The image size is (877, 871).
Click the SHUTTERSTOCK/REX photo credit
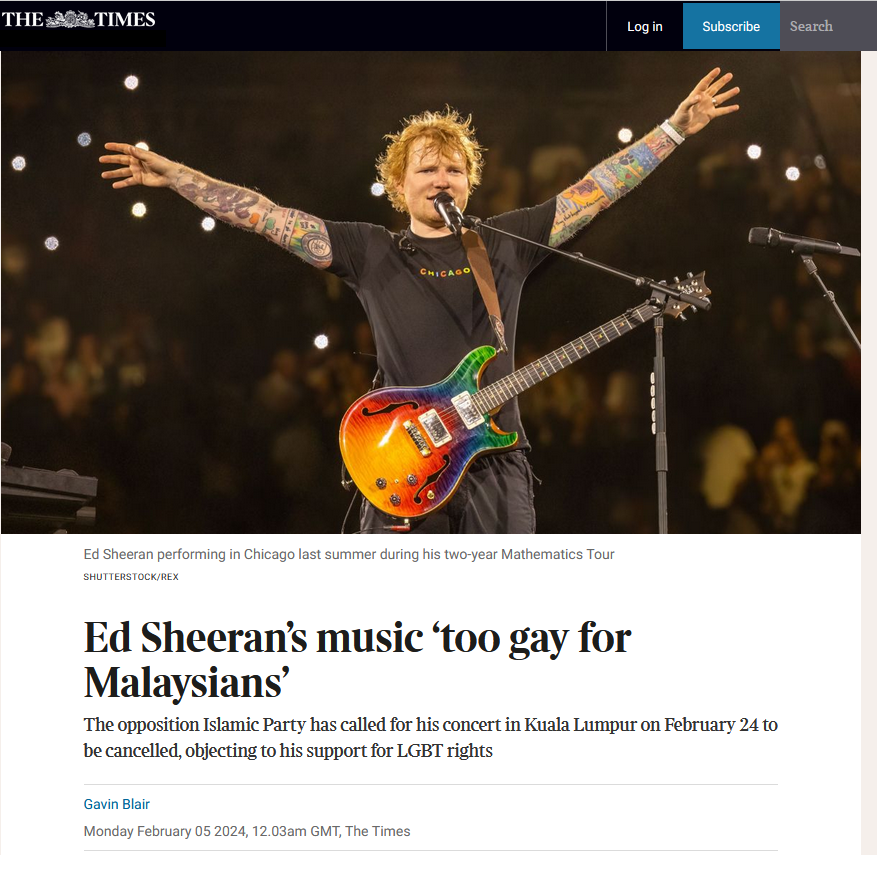tap(131, 577)
